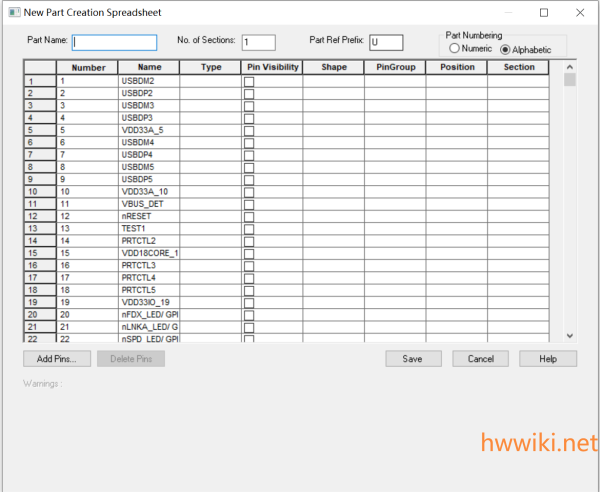The height and width of the screenshot is (492, 600).
Task: Click the Shape cell for USBDP2
Action: coord(333,93)
